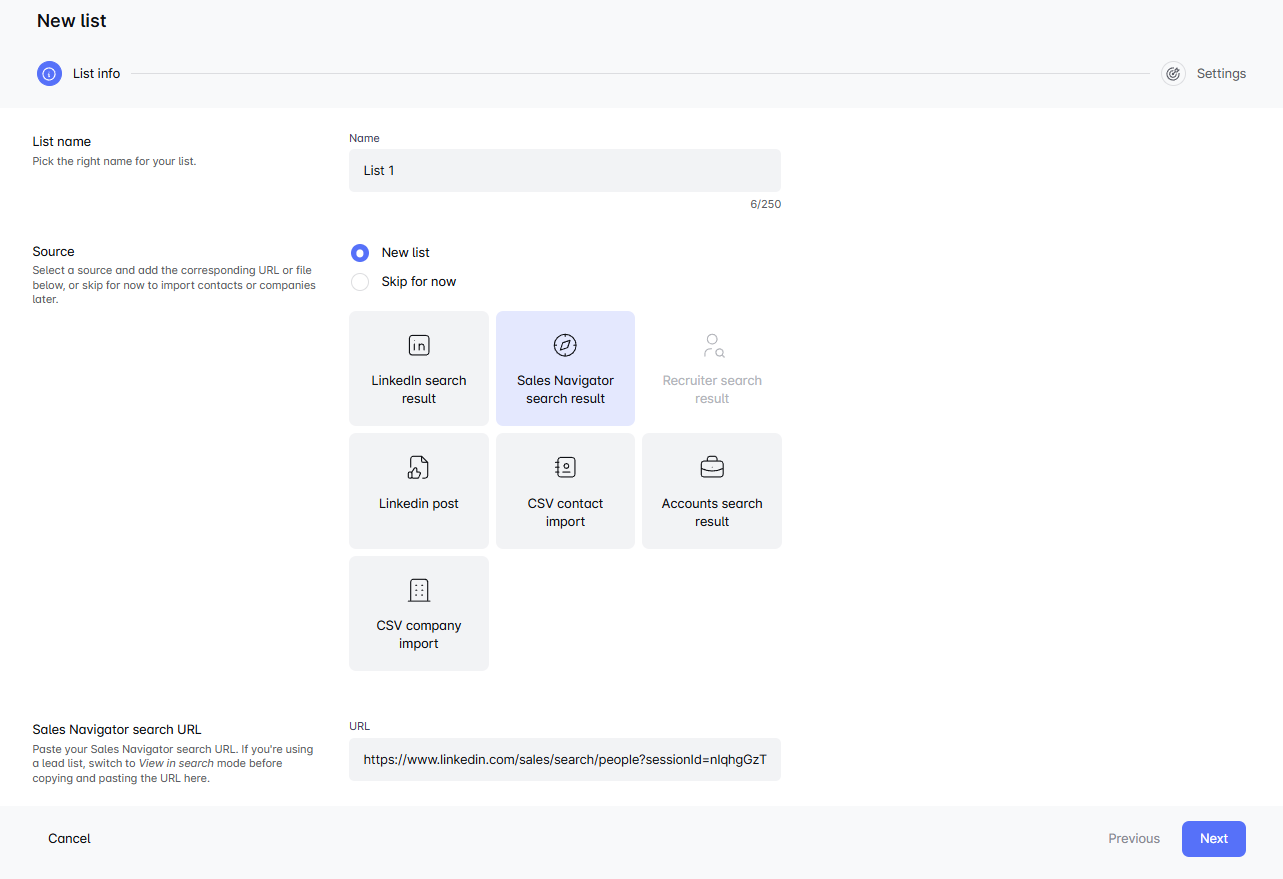This screenshot has width=1283, height=879.
Task: Click the Previous button
Action: coord(1134,839)
